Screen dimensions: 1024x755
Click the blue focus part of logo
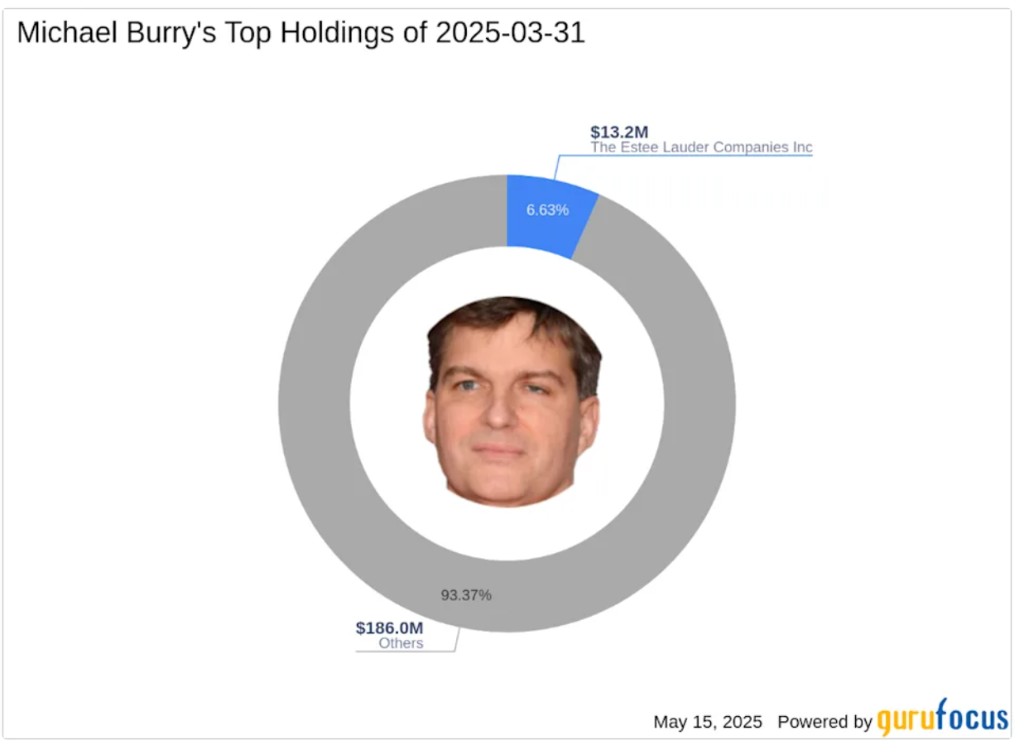tap(972, 716)
